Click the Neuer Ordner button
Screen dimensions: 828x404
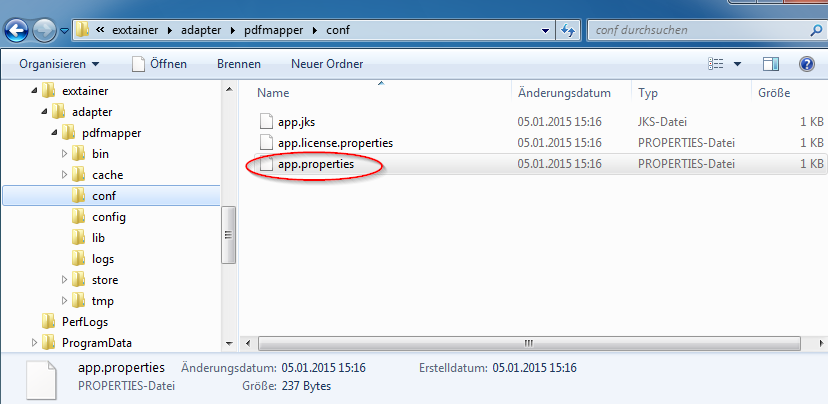(327, 64)
